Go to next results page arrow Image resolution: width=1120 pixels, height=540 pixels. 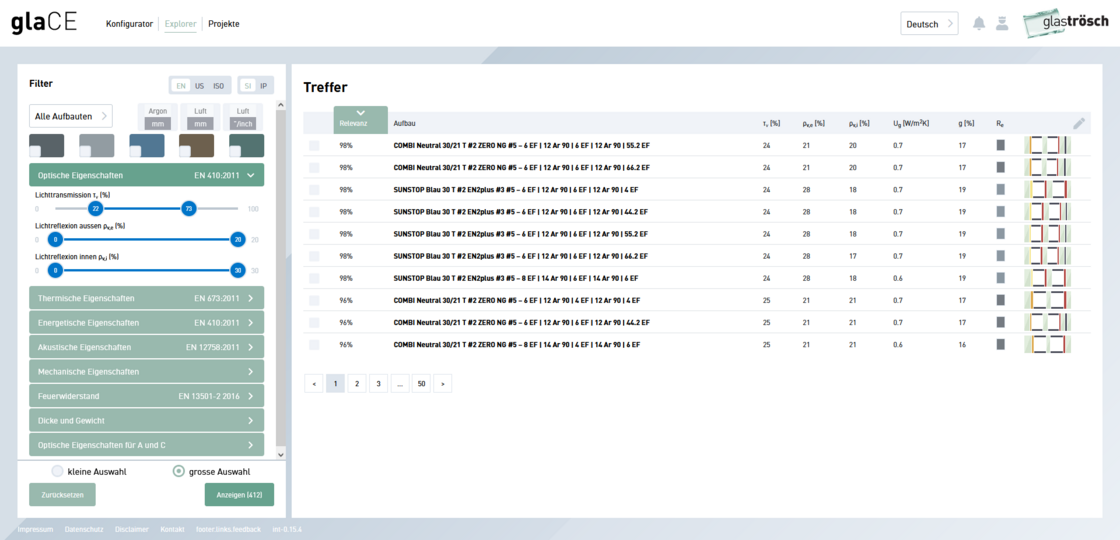coord(443,384)
